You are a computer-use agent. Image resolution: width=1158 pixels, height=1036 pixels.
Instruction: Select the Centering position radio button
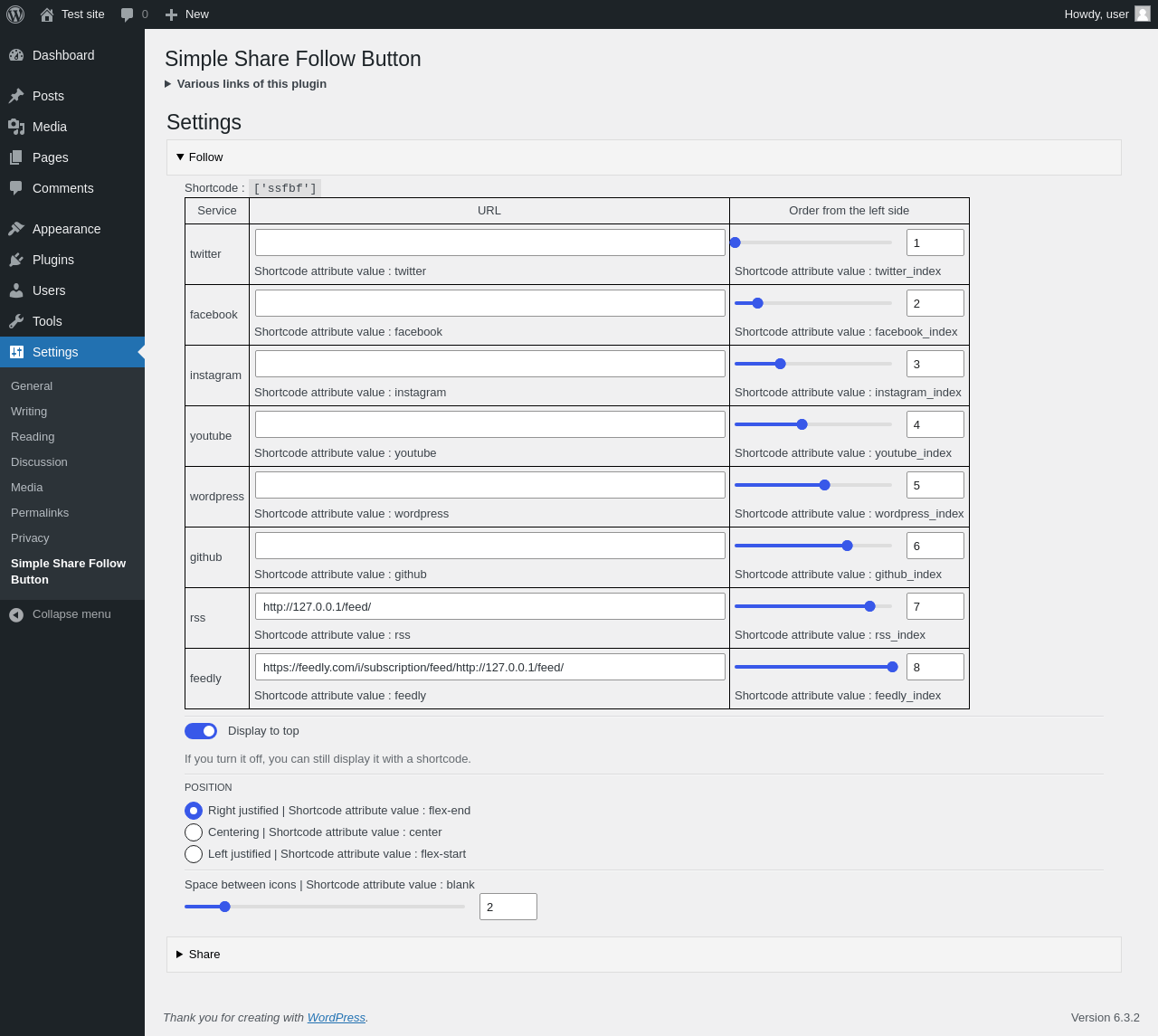[194, 832]
